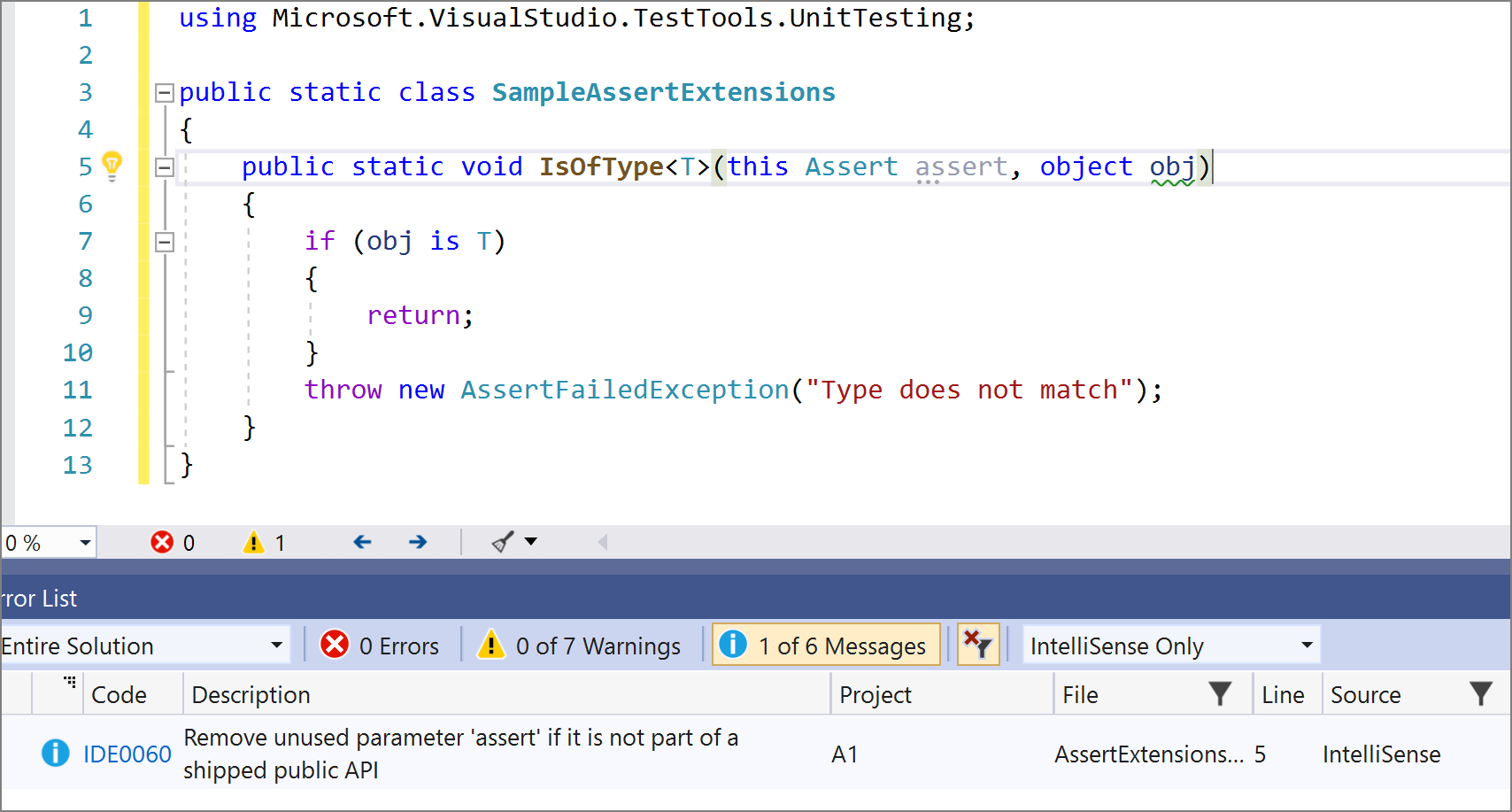Collapse the SampleAssertExtensions class outline

pyautogui.click(x=164, y=93)
